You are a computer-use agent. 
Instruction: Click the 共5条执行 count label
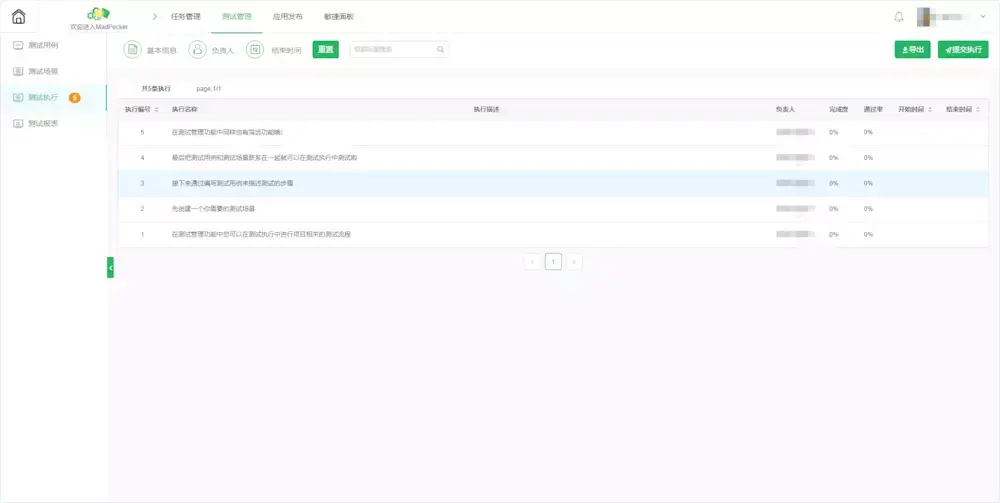coord(156,89)
